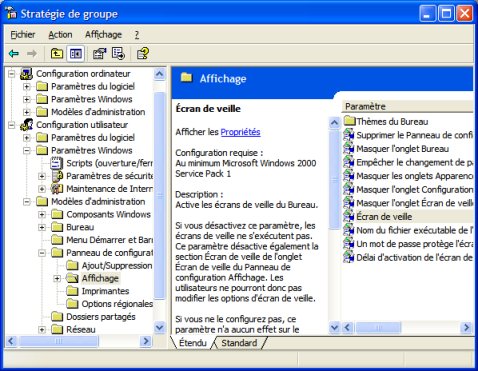Open Properties toolbar icon
Image resolution: width=478 pixels, height=371 pixels.
pyautogui.click(x=99, y=53)
